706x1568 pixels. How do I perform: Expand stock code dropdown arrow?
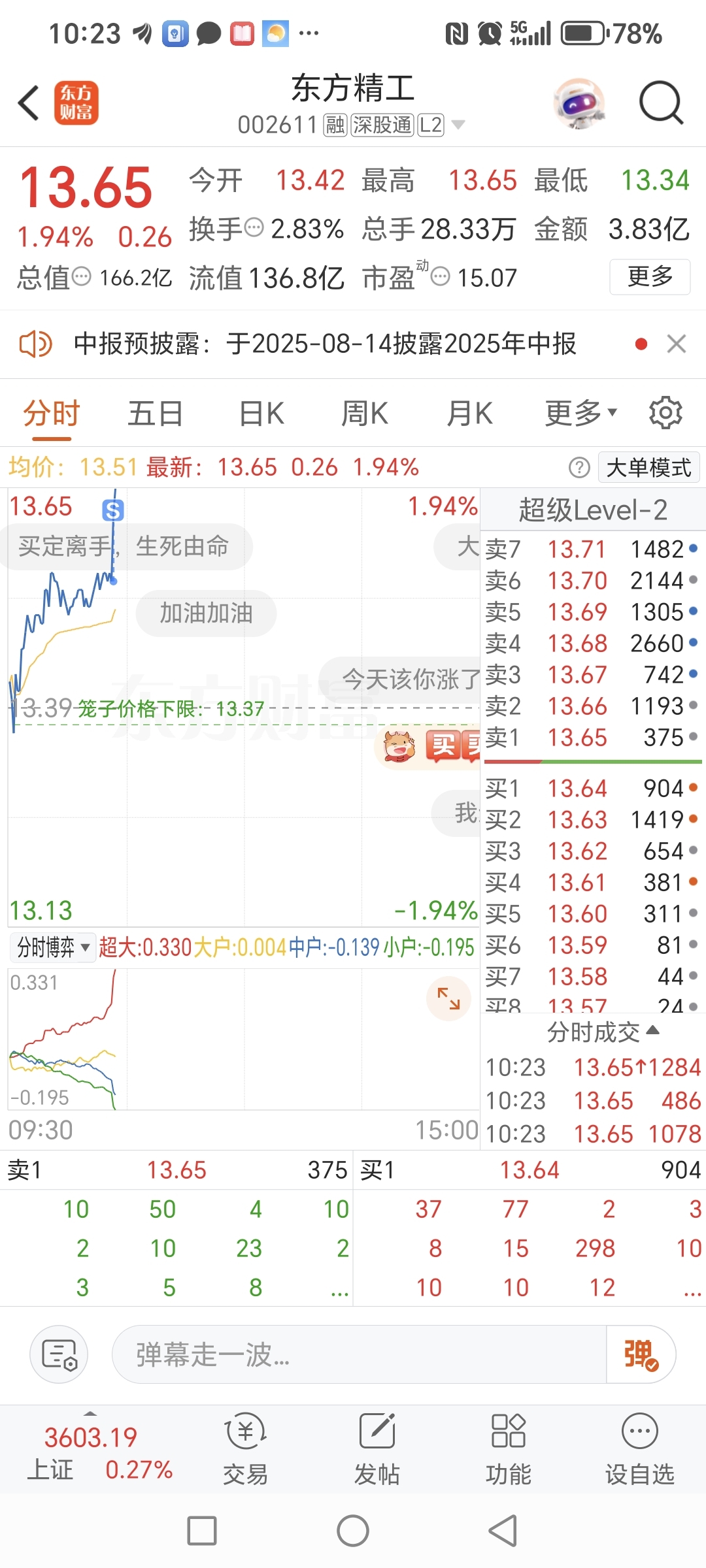pos(458,125)
